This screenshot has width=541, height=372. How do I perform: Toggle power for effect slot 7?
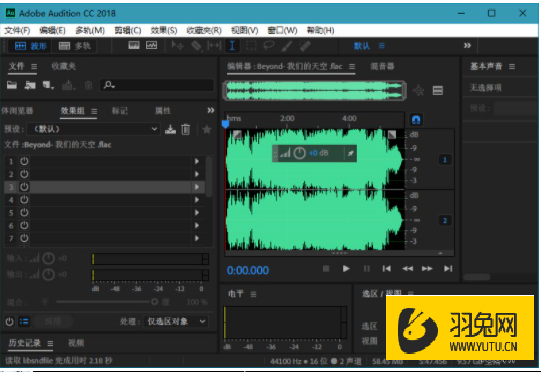[24, 238]
